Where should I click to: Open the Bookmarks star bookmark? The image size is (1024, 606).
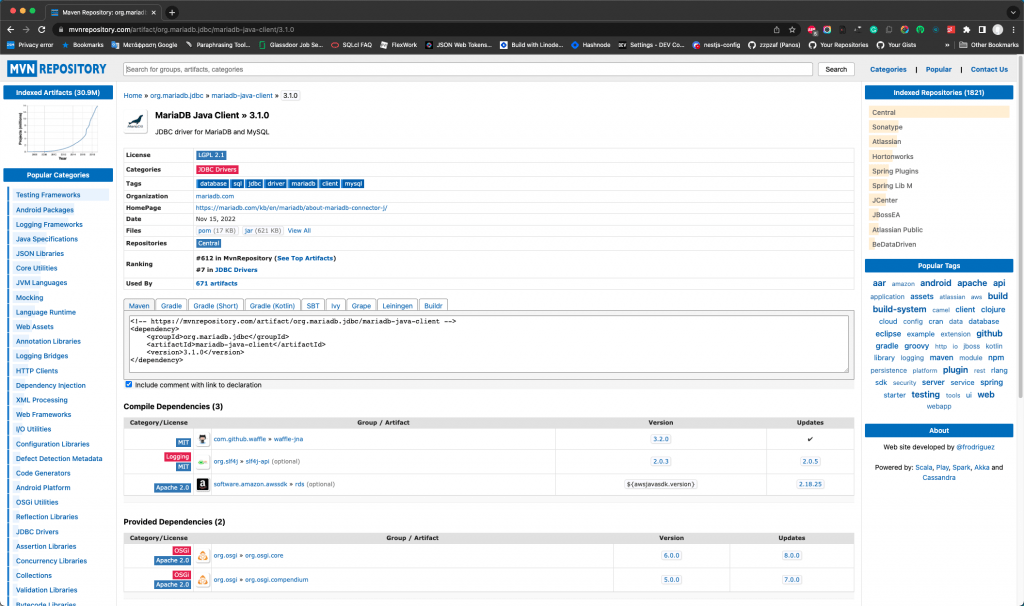pyautogui.click(x=82, y=45)
